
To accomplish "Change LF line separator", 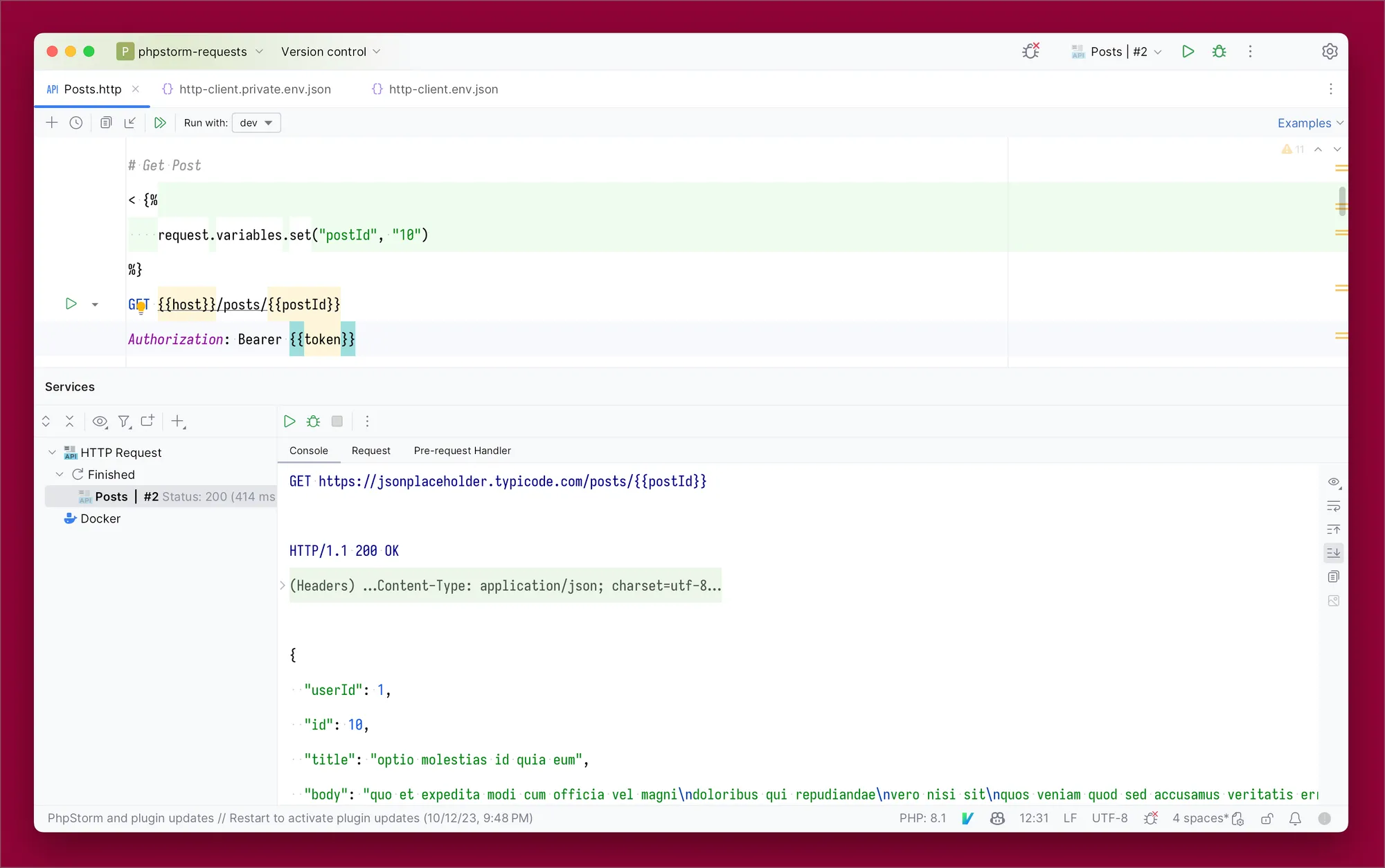I will click(x=1070, y=818).
